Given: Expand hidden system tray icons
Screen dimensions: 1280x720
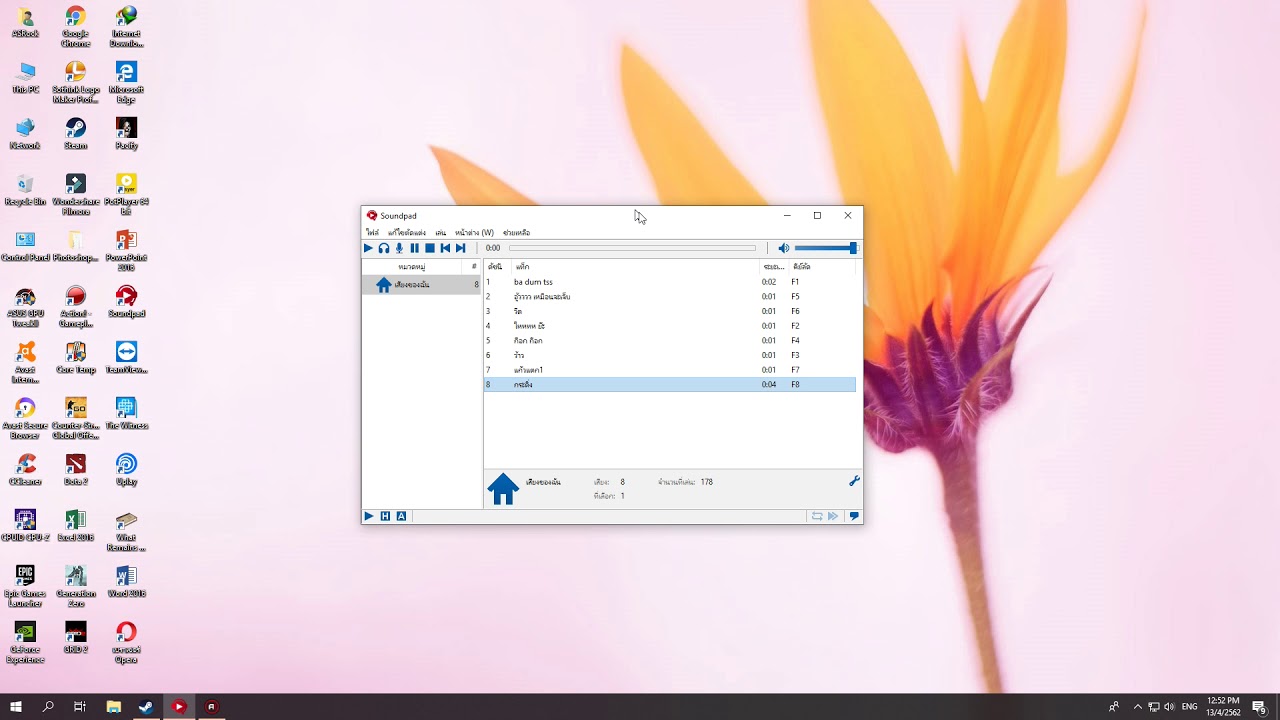Looking at the screenshot, I should [1137, 706].
